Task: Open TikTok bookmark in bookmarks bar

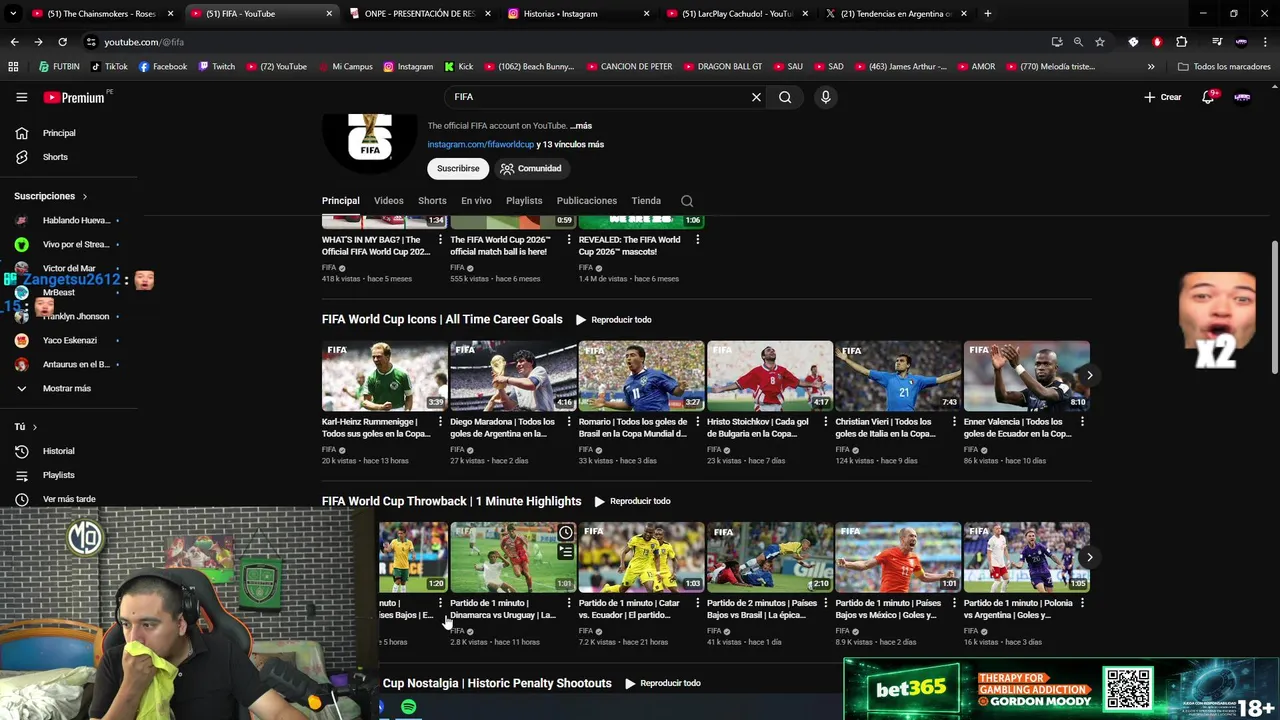Action: tap(109, 67)
